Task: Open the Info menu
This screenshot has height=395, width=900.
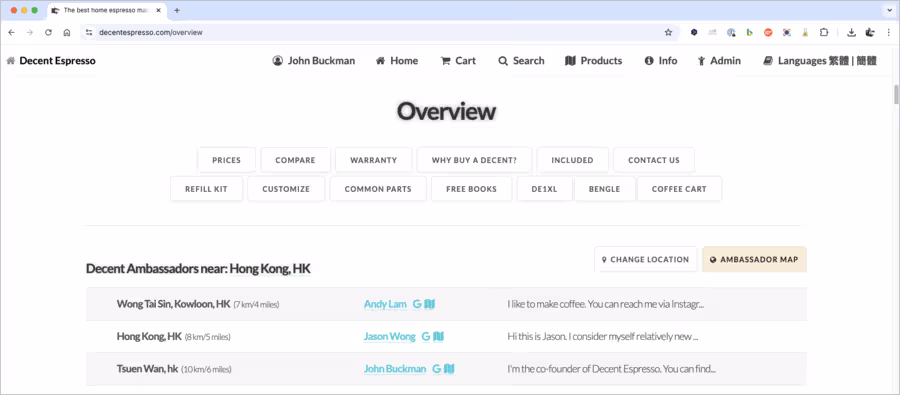Action: tap(661, 61)
